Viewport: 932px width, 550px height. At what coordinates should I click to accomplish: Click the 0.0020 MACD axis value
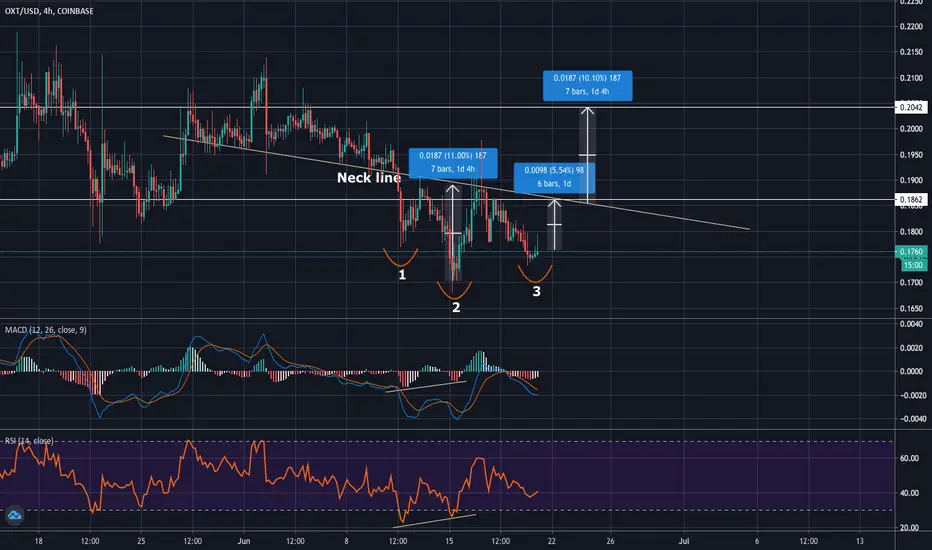[911, 348]
